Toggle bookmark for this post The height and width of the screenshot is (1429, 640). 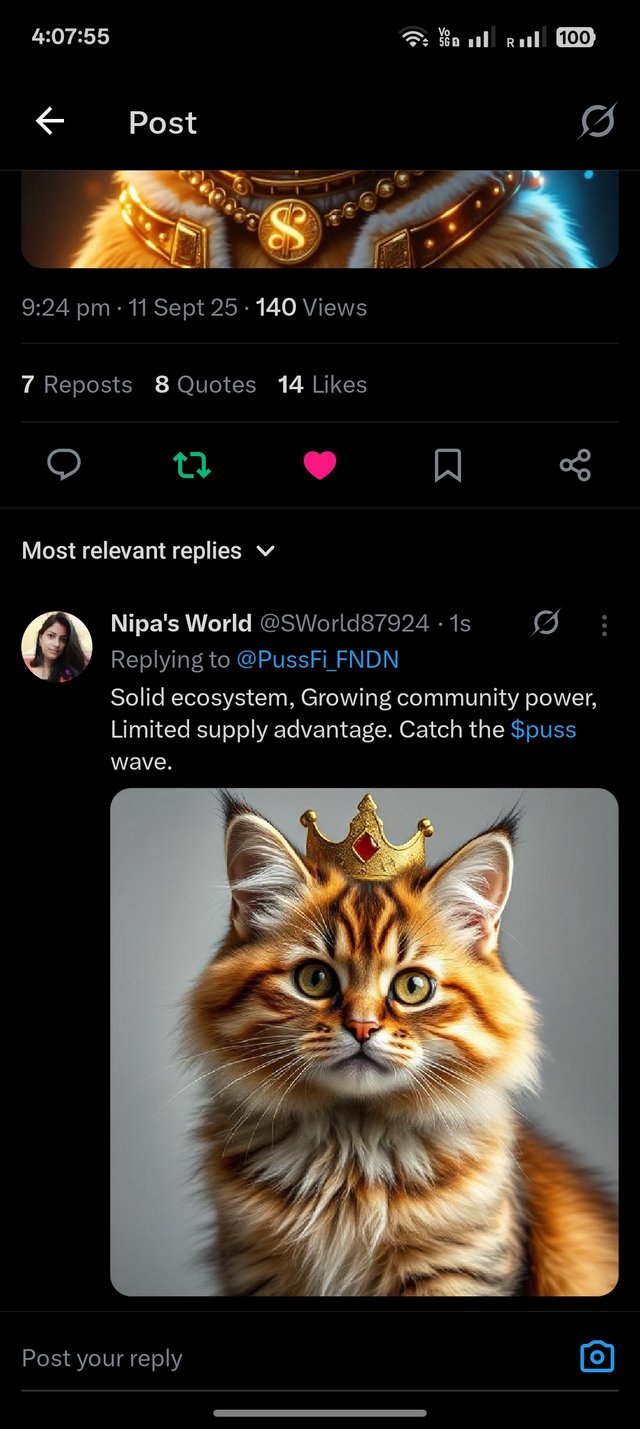[x=447, y=464]
